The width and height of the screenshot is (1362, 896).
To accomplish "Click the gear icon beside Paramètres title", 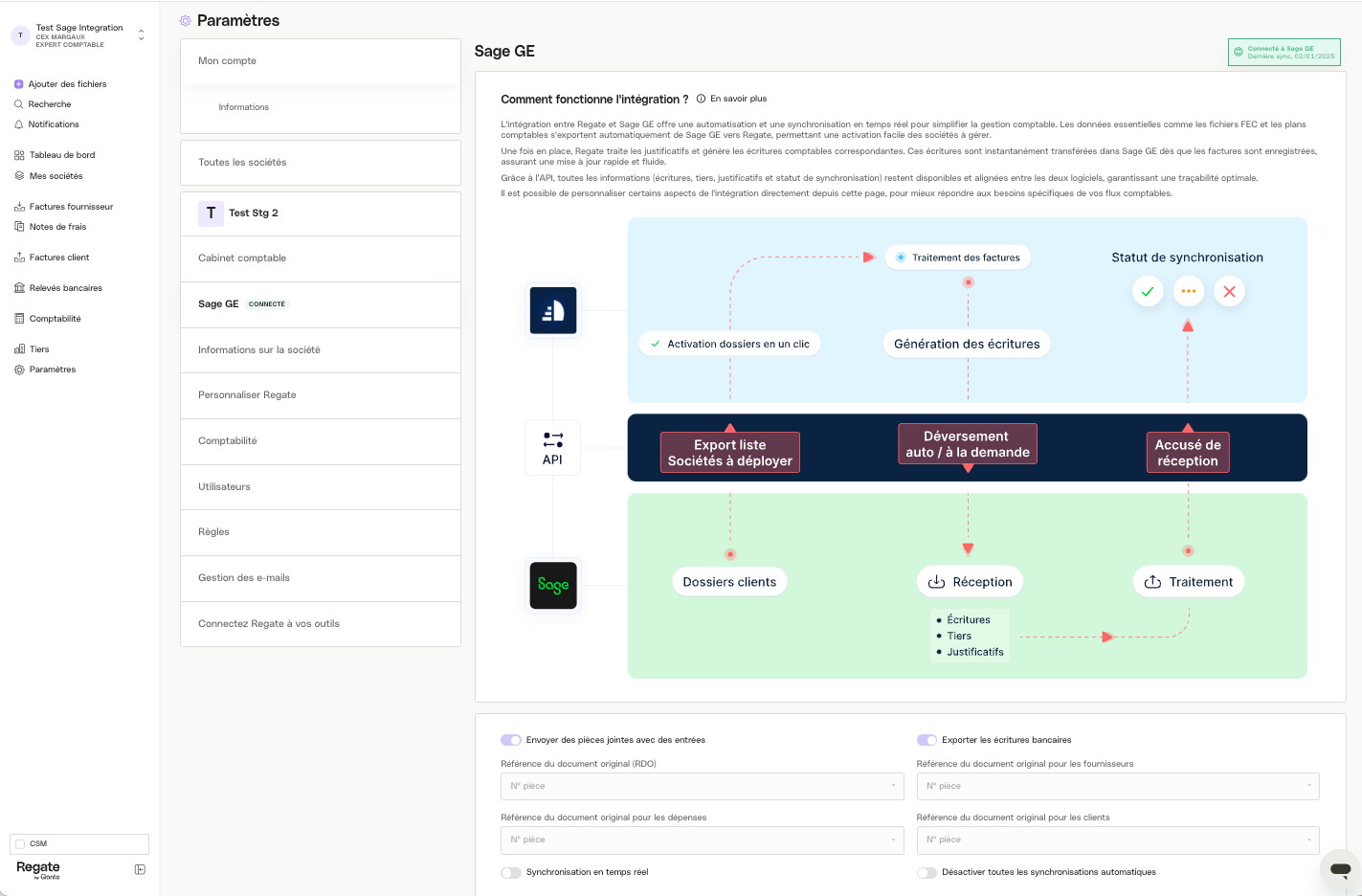I will tap(186, 21).
